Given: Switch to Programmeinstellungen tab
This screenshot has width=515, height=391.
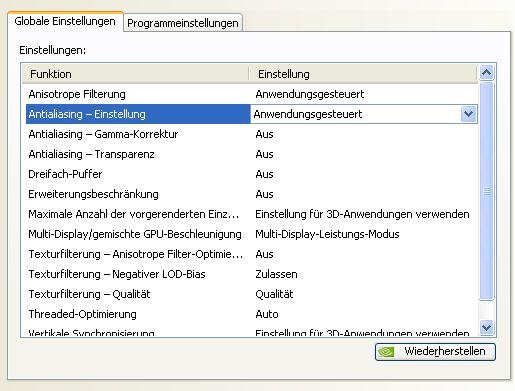Looking at the screenshot, I should [183, 23].
